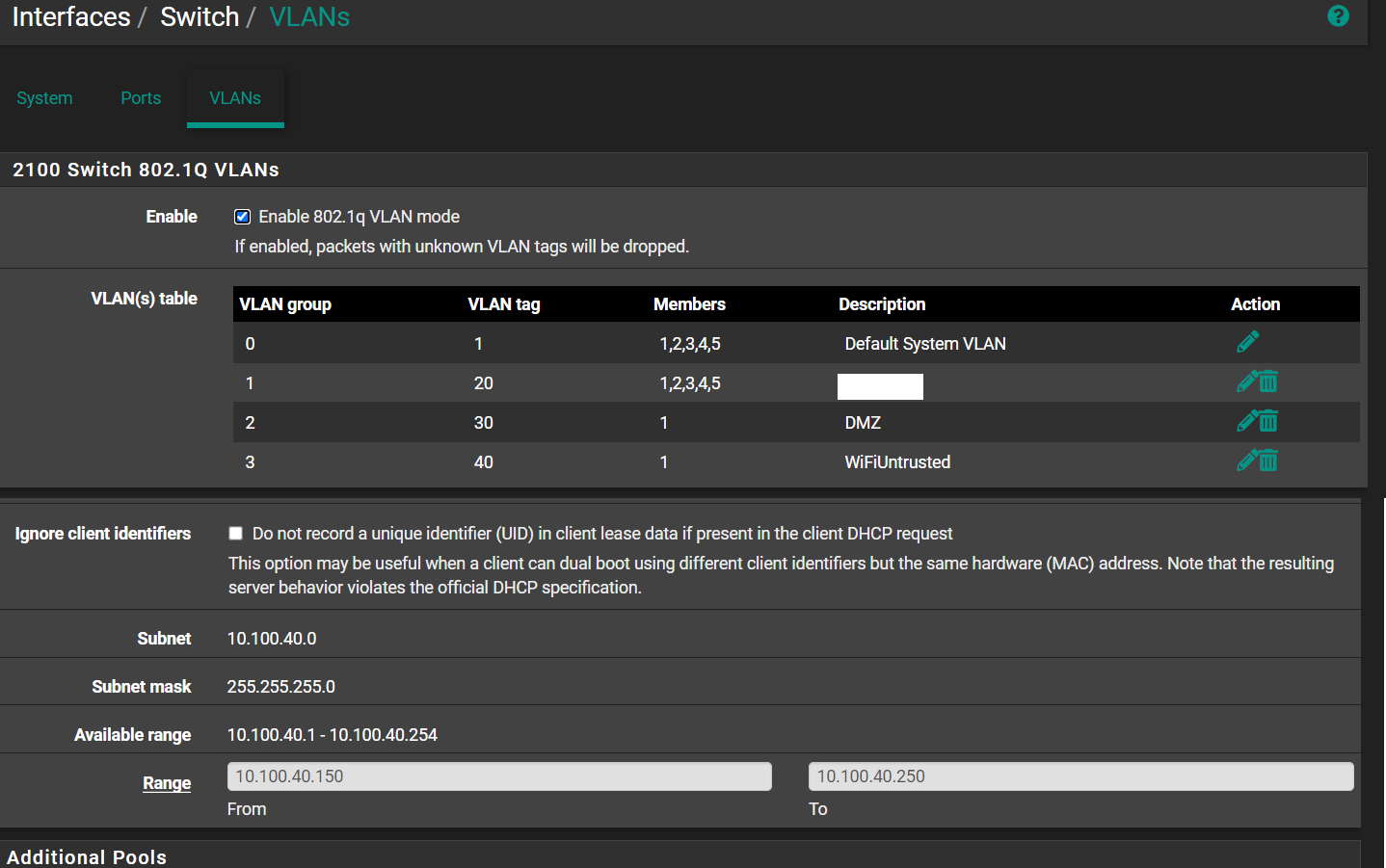
Task: Edit the DMZ VLAN pencil icon
Action: 1246,421
